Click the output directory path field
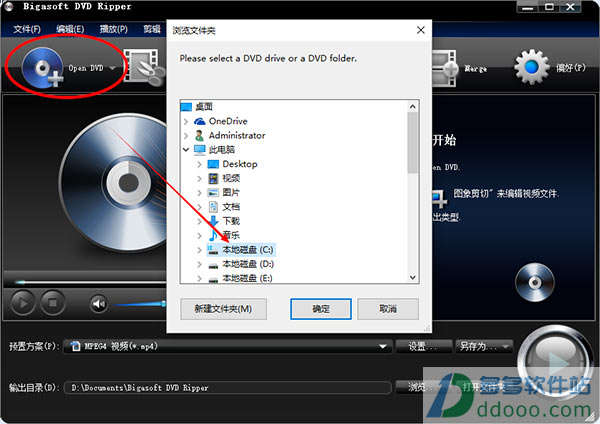This screenshot has height=424, width=600. 228,388
